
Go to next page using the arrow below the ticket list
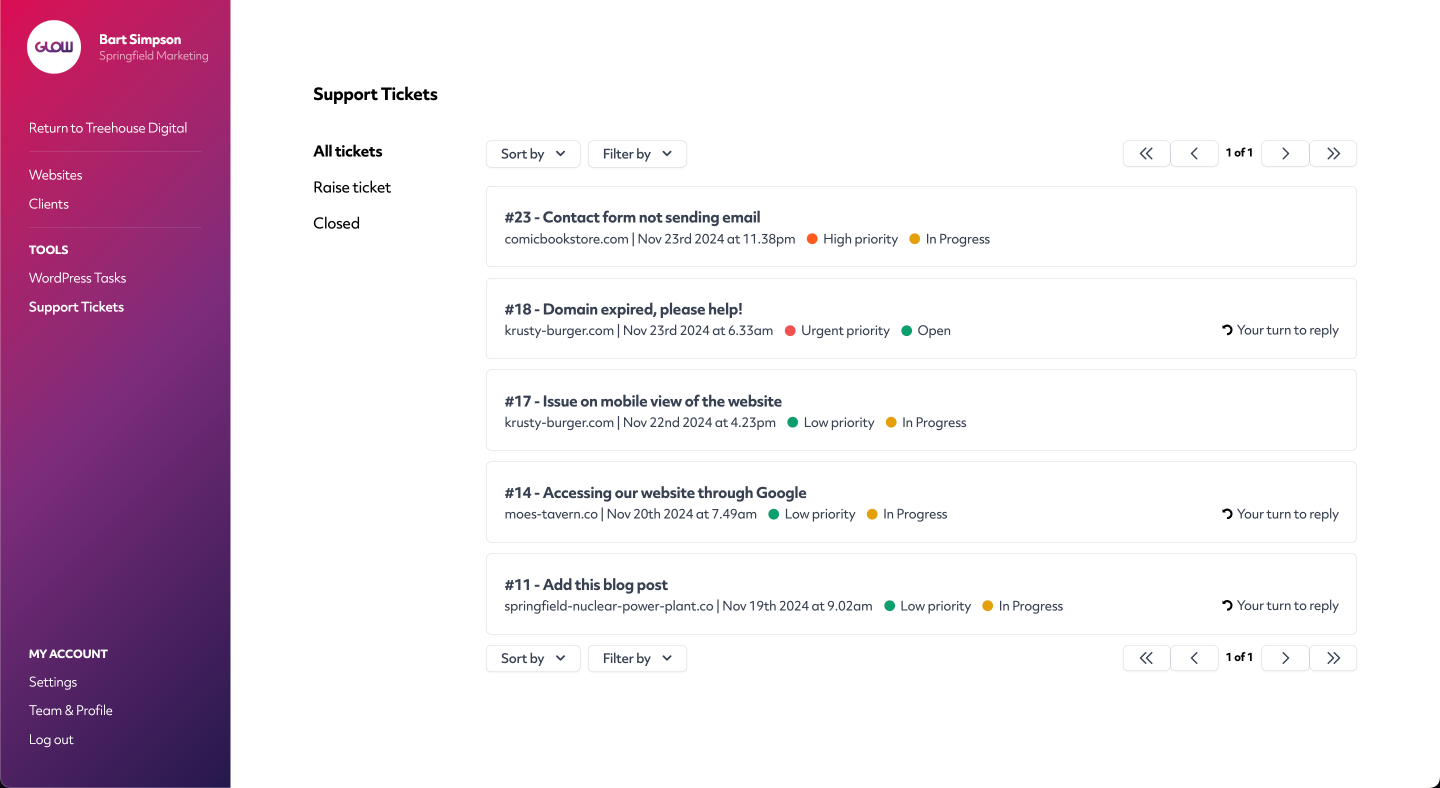tap(1285, 657)
